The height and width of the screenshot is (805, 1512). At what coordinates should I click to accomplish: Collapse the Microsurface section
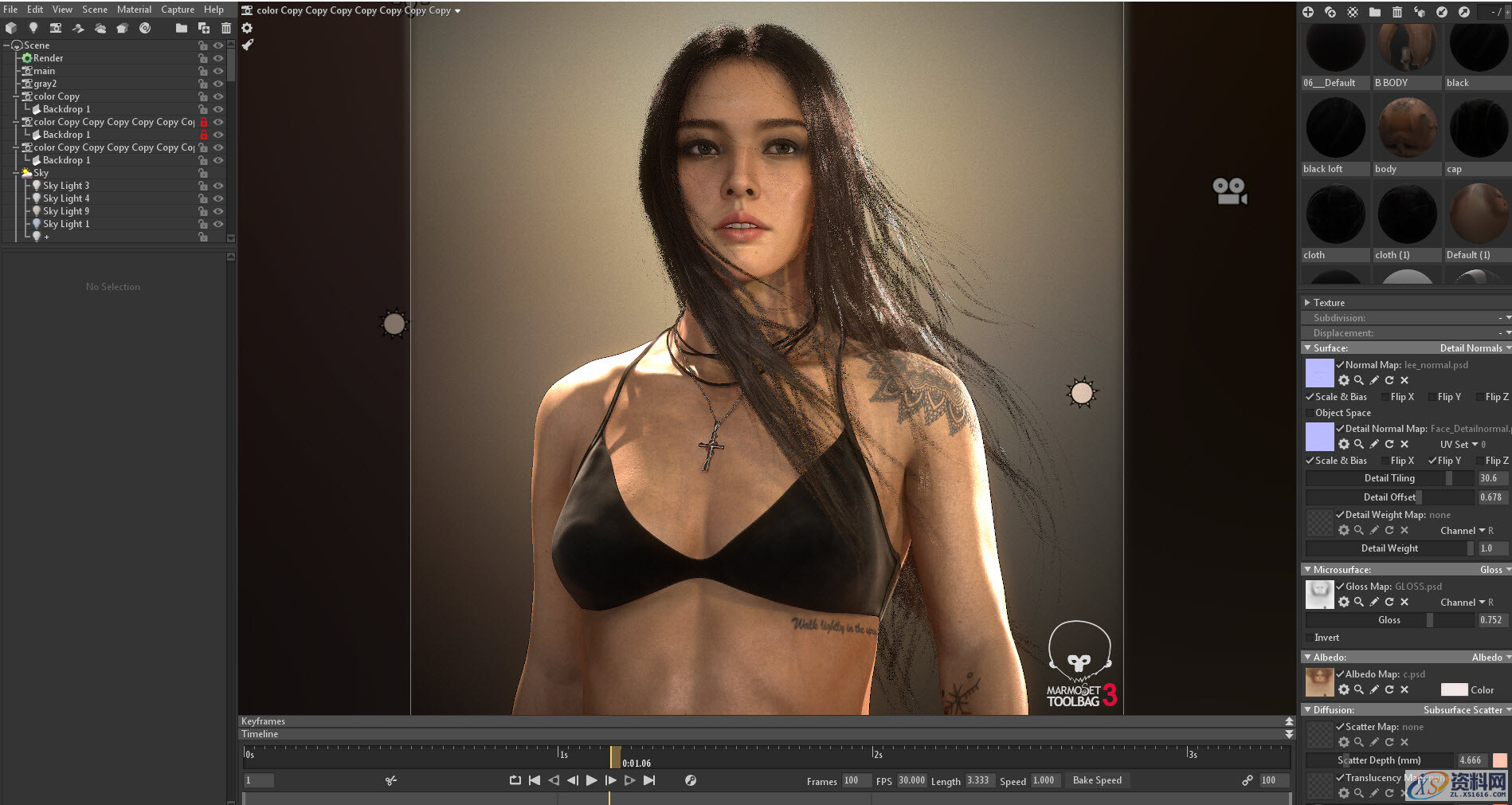[x=1308, y=569]
